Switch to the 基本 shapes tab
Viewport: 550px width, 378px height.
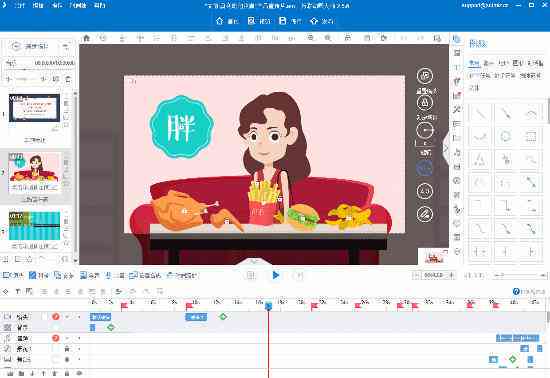click(488, 63)
